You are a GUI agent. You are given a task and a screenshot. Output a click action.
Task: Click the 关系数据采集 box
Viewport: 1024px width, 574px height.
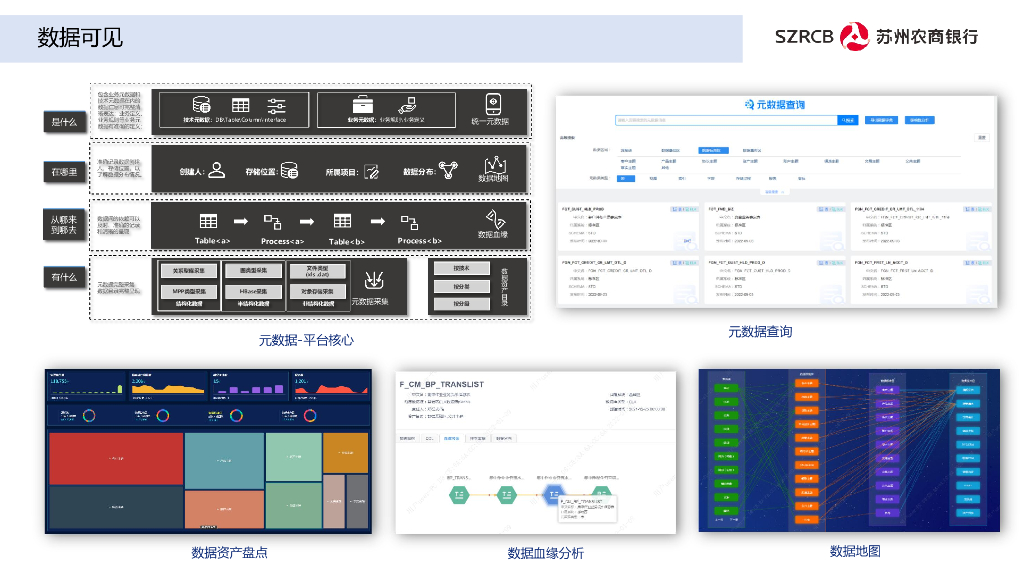click(x=189, y=270)
